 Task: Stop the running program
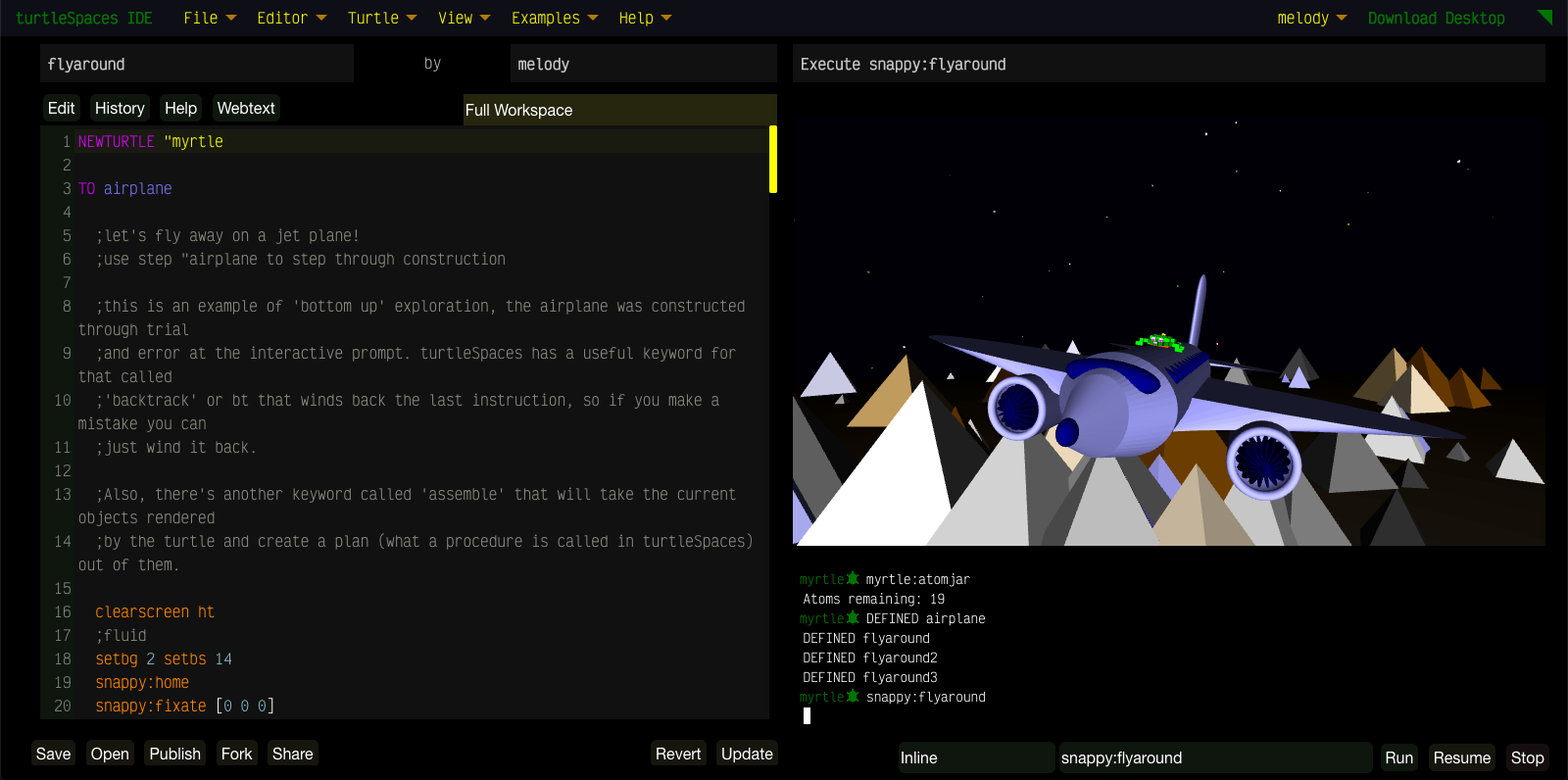[x=1527, y=757]
